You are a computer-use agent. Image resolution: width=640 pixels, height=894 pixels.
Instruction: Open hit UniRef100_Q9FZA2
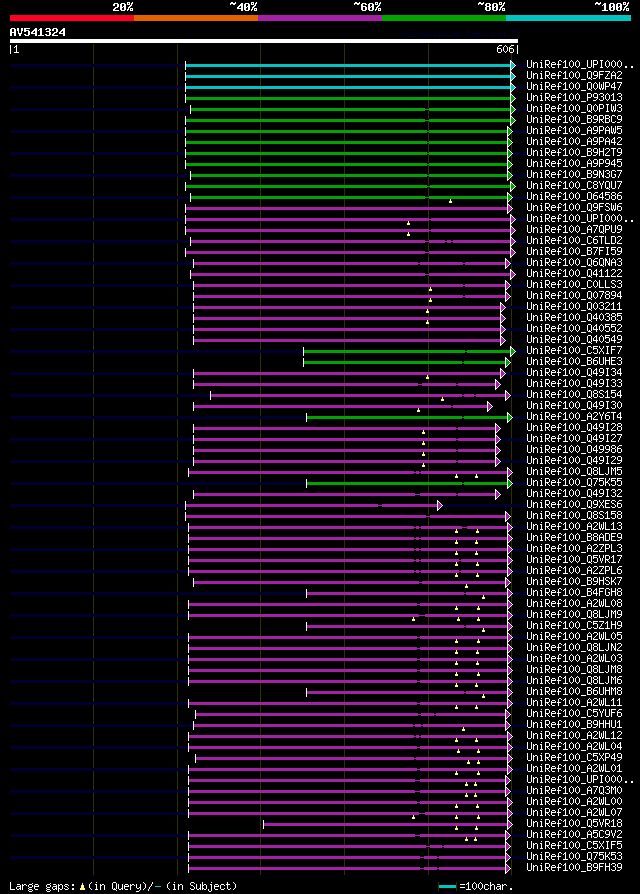coord(574,75)
